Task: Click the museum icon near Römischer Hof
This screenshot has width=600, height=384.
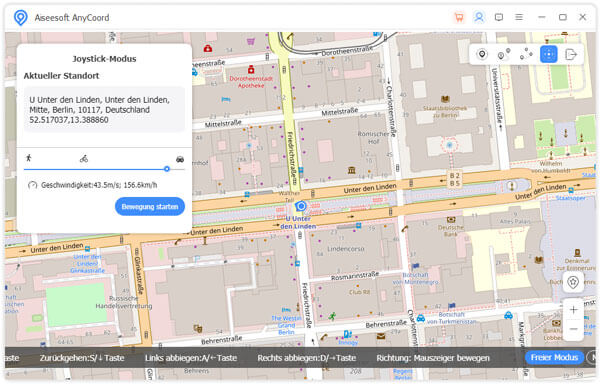Action: pos(352,170)
